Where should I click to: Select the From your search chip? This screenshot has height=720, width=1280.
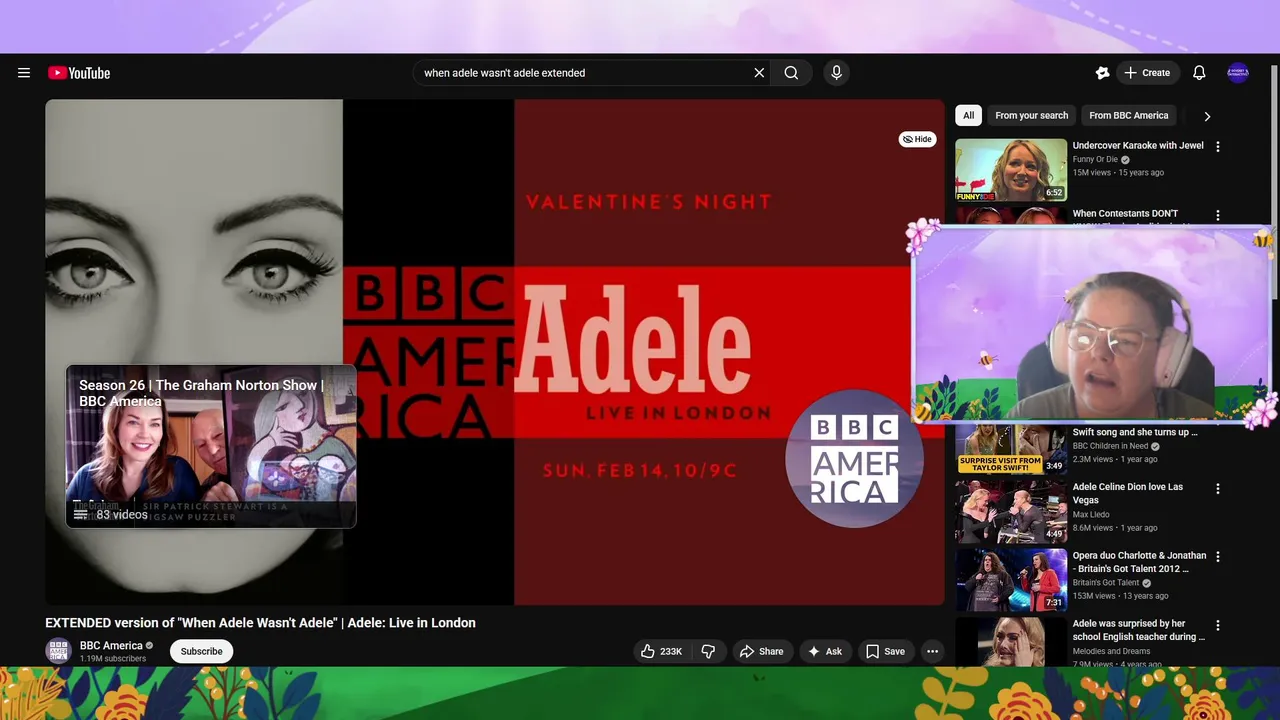pos(1032,115)
